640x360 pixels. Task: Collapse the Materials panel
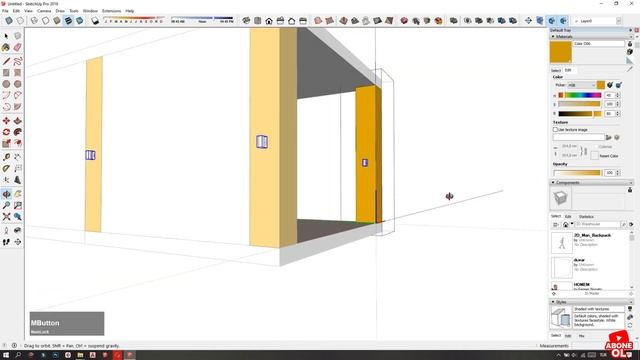point(553,37)
